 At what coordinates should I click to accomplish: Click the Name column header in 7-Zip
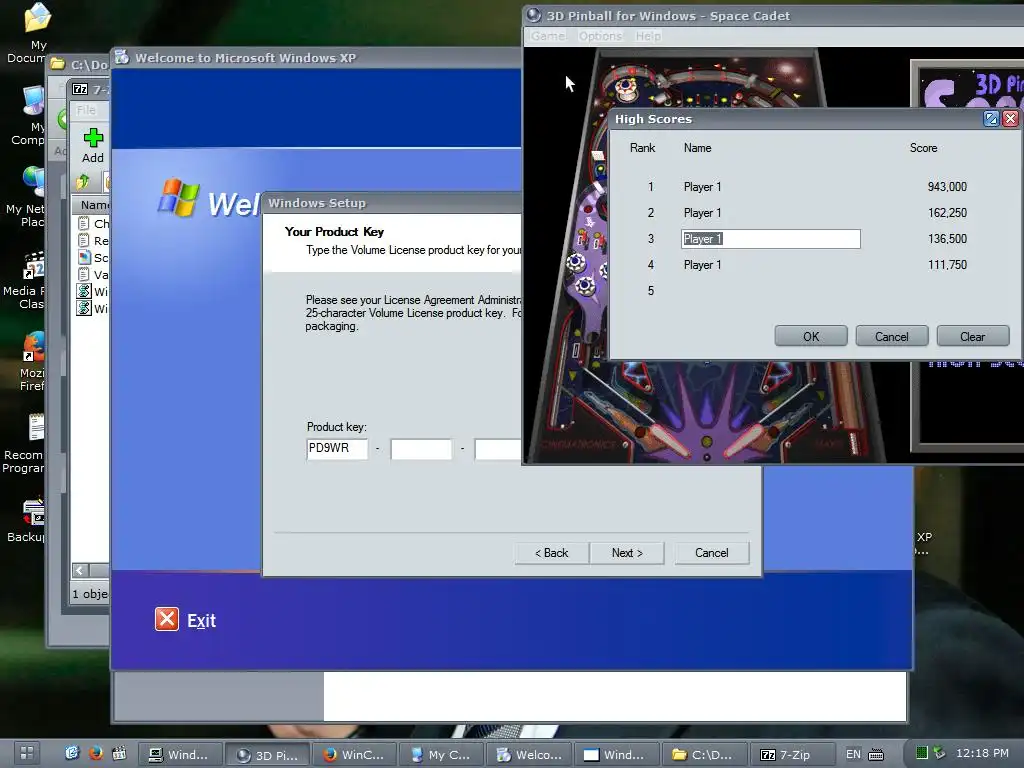(x=91, y=205)
